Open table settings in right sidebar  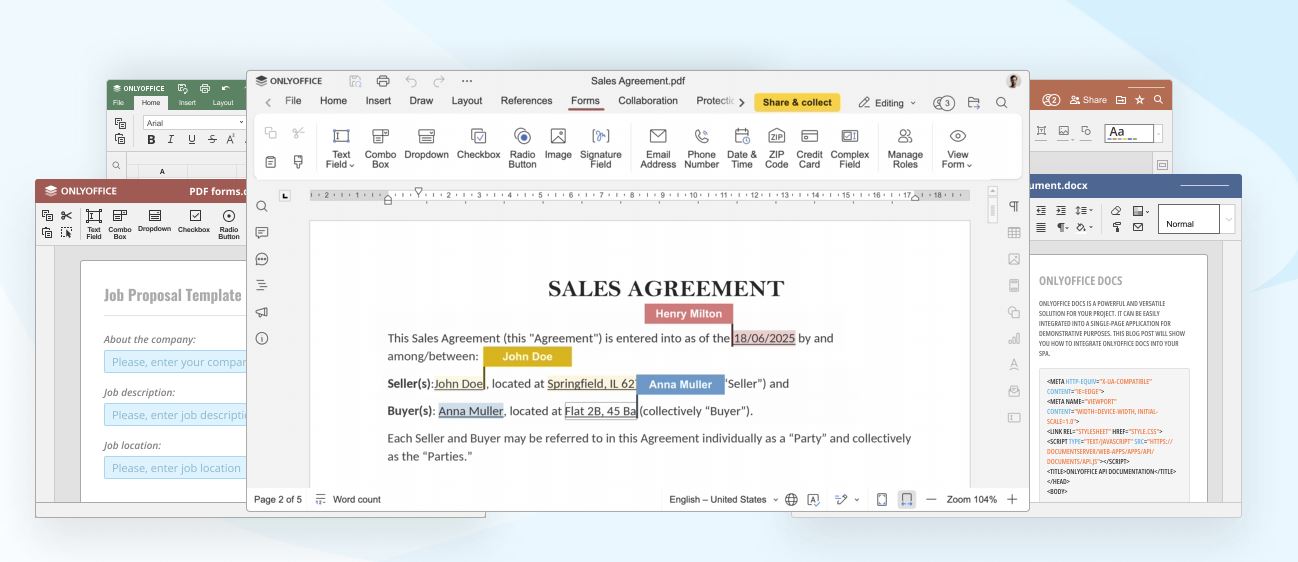pyautogui.click(x=1014, y=233)
